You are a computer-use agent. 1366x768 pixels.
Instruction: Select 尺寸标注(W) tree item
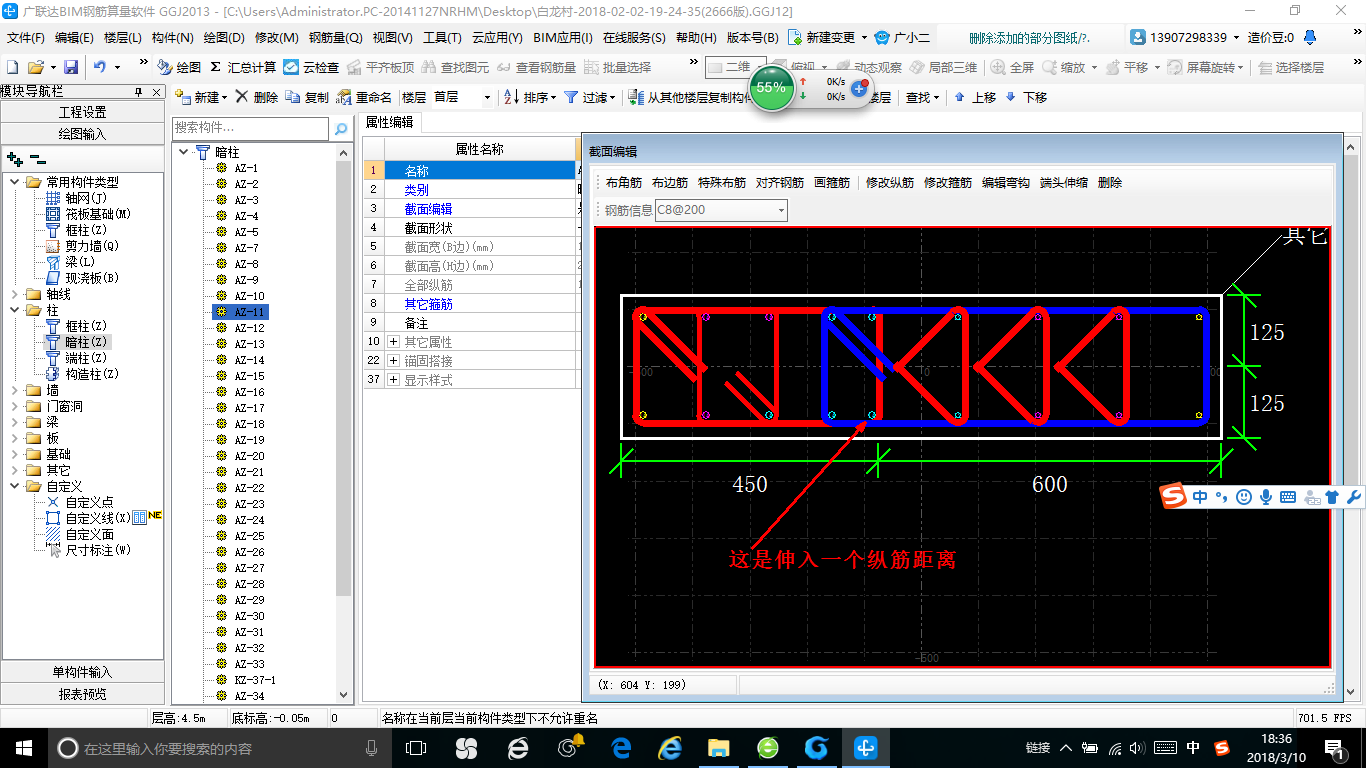[88, 550]
